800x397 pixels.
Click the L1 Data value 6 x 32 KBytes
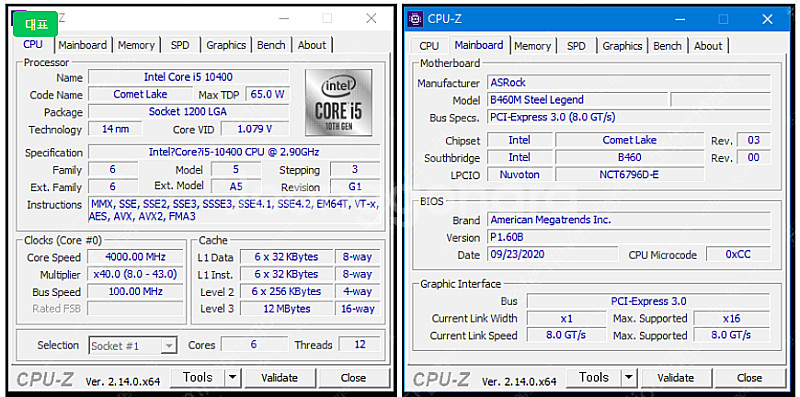(286, 257)
